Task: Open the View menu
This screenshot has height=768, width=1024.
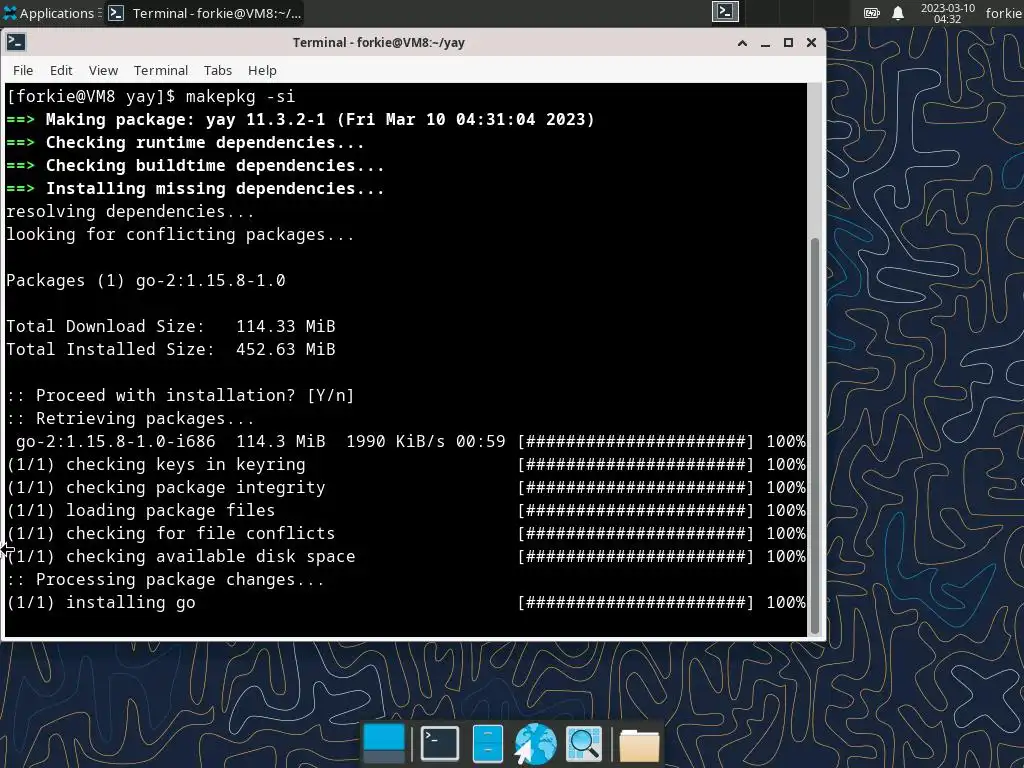Action: pyautogui.click(x=103, y=71)
